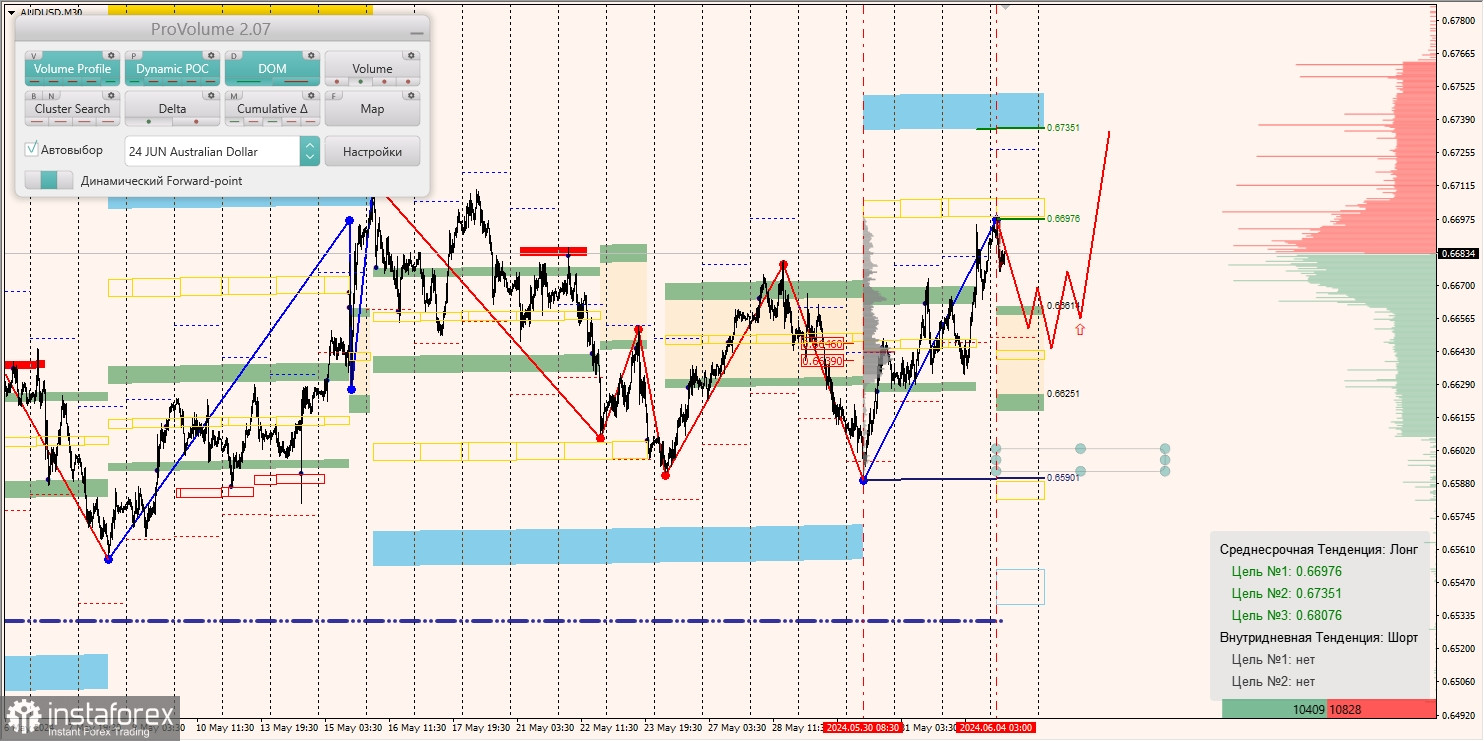Open Cumulative Δ gear settings
Screen dimensions: 1484x741
pos(311,96)
